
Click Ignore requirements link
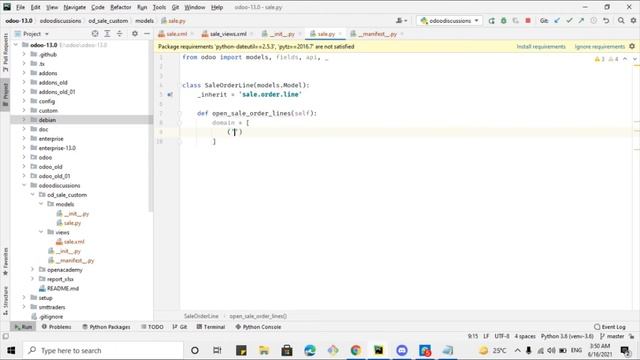tap(600, 47)
